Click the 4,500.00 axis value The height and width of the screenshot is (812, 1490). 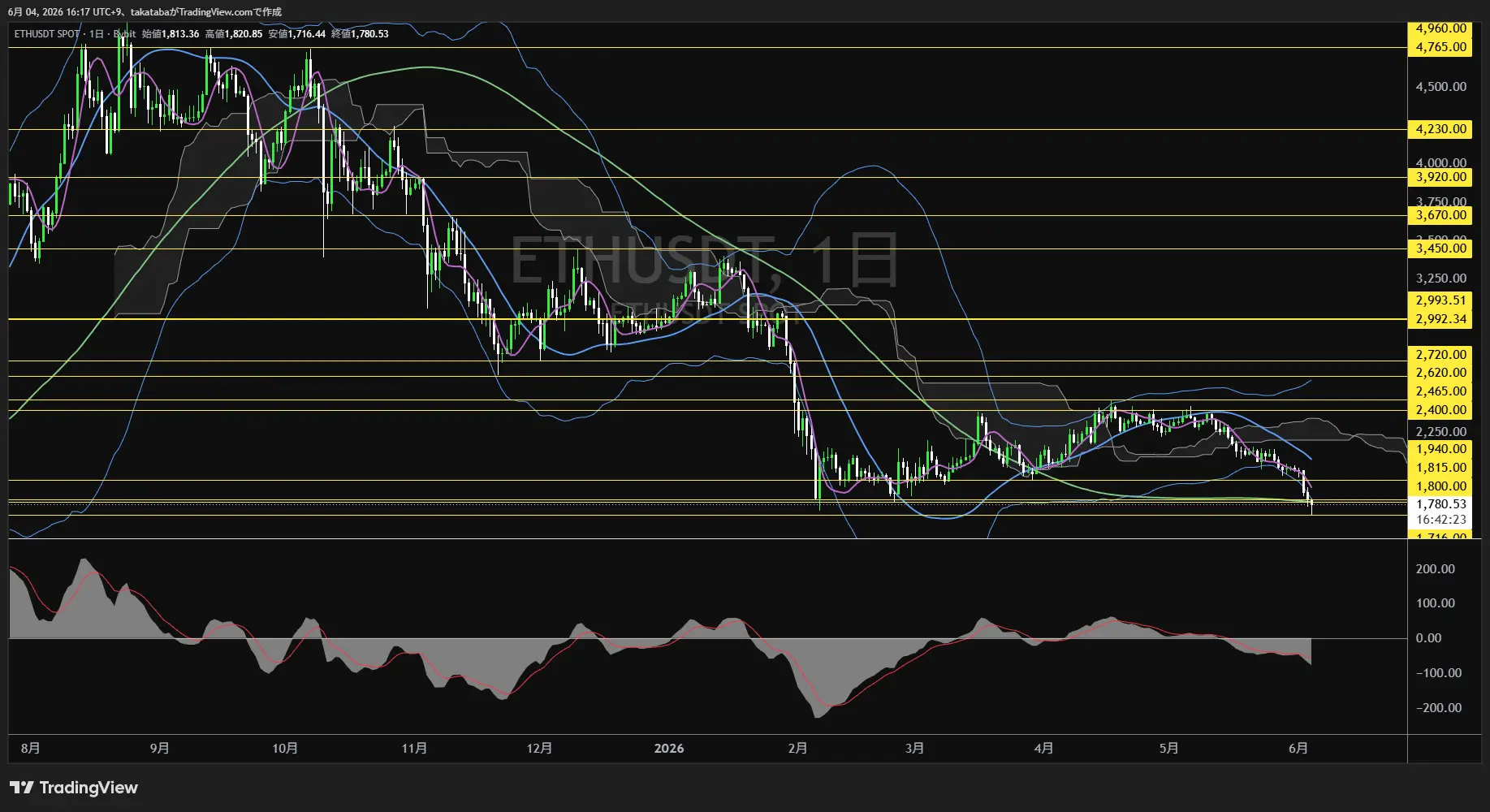(x=1441, y=87)
